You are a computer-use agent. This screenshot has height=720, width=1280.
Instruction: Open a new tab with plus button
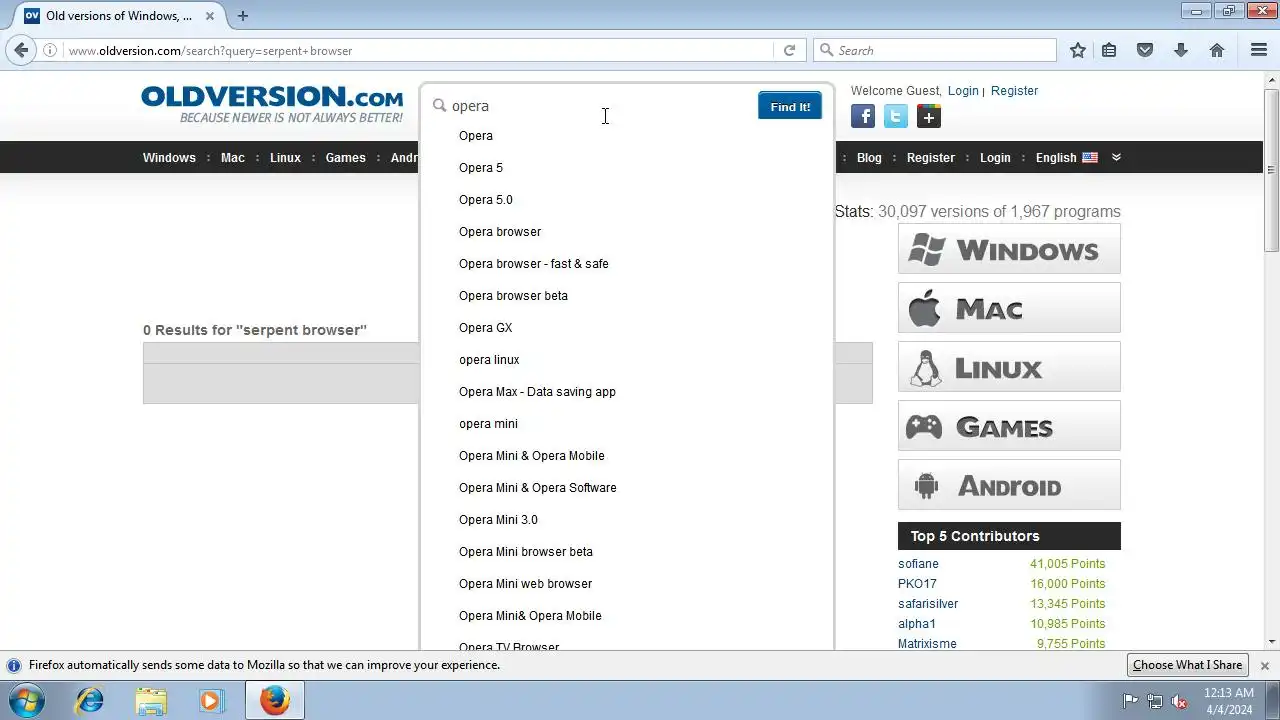click(242, 16)
